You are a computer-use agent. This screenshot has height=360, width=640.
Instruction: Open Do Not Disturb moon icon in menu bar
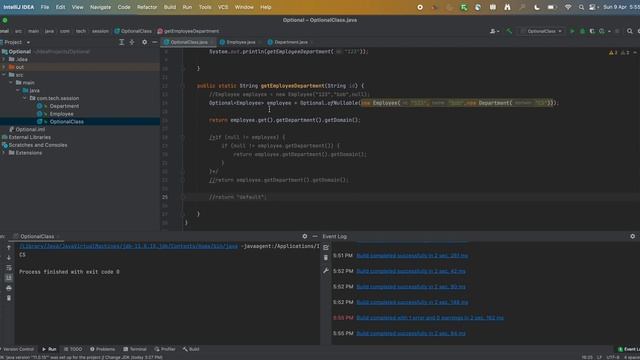point(537,7)
